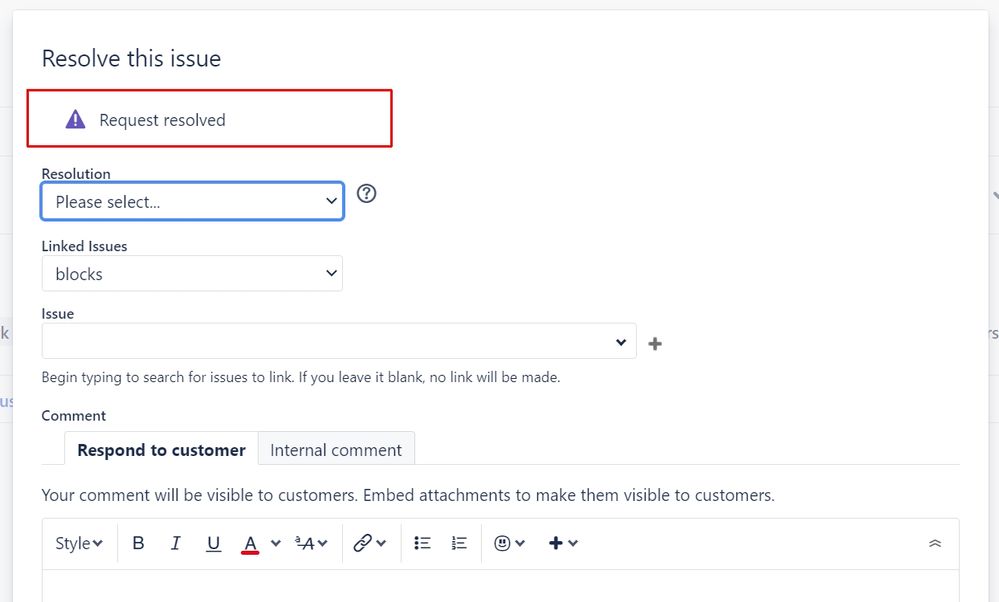Screen dimensions: 999x602
Task: Open the insert other (plus) menu
Action: [x=563, y=543]
